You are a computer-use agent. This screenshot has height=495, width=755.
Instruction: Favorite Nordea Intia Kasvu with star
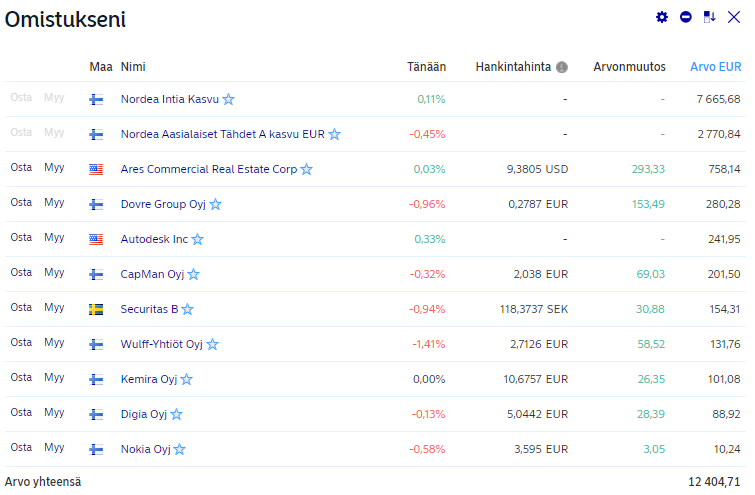click(x=228, y=99)
